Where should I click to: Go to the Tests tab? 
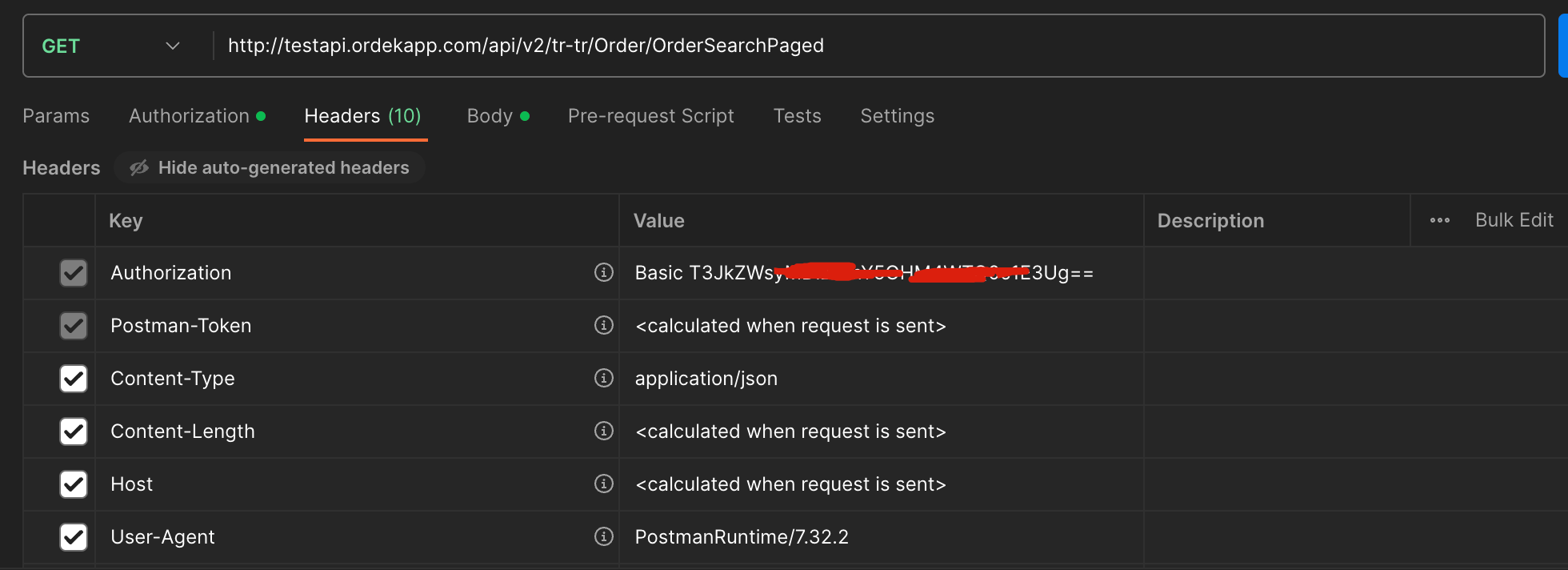(x=797, y=116)
